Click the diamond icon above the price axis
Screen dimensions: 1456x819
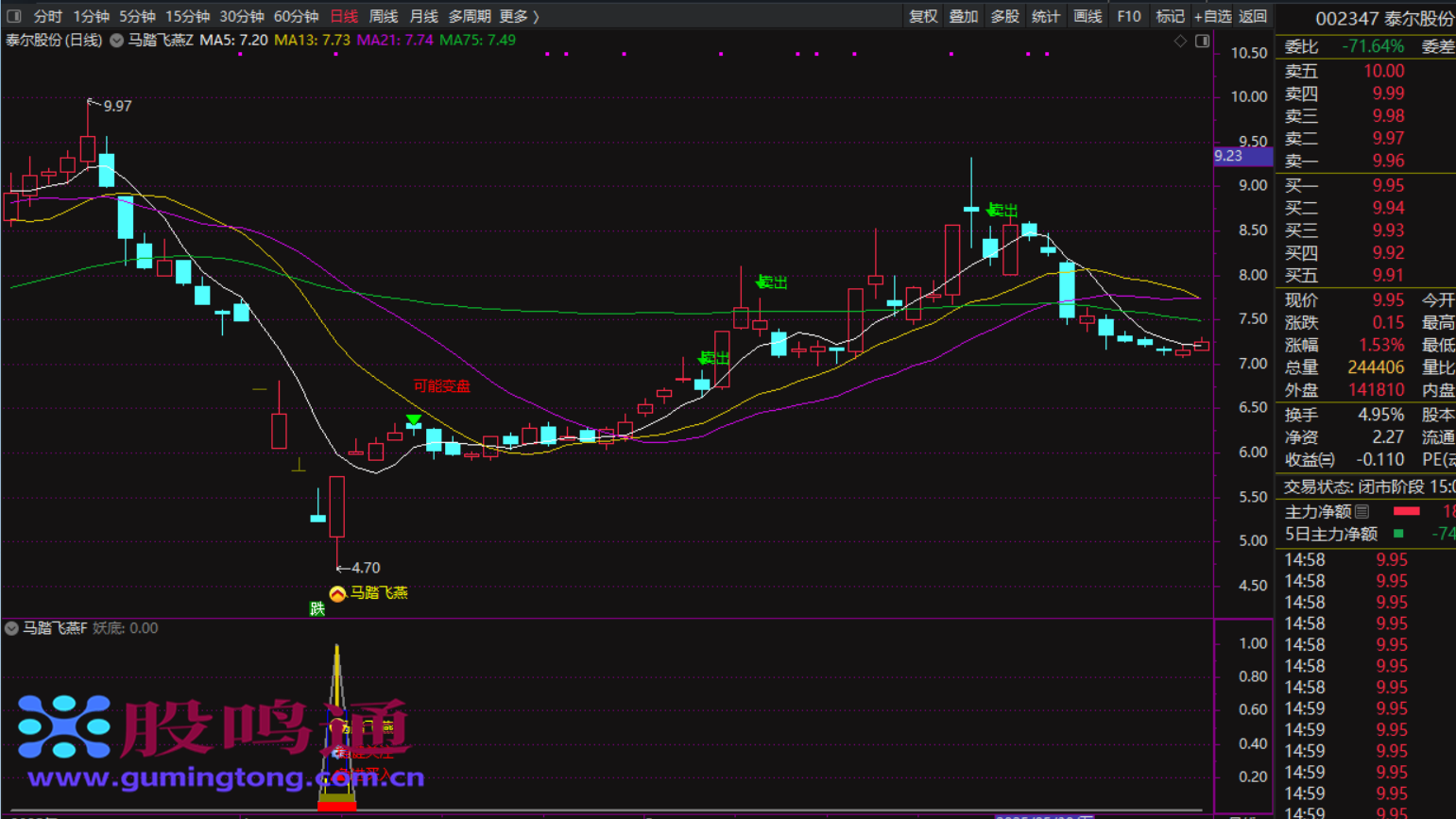[1180, 41]
